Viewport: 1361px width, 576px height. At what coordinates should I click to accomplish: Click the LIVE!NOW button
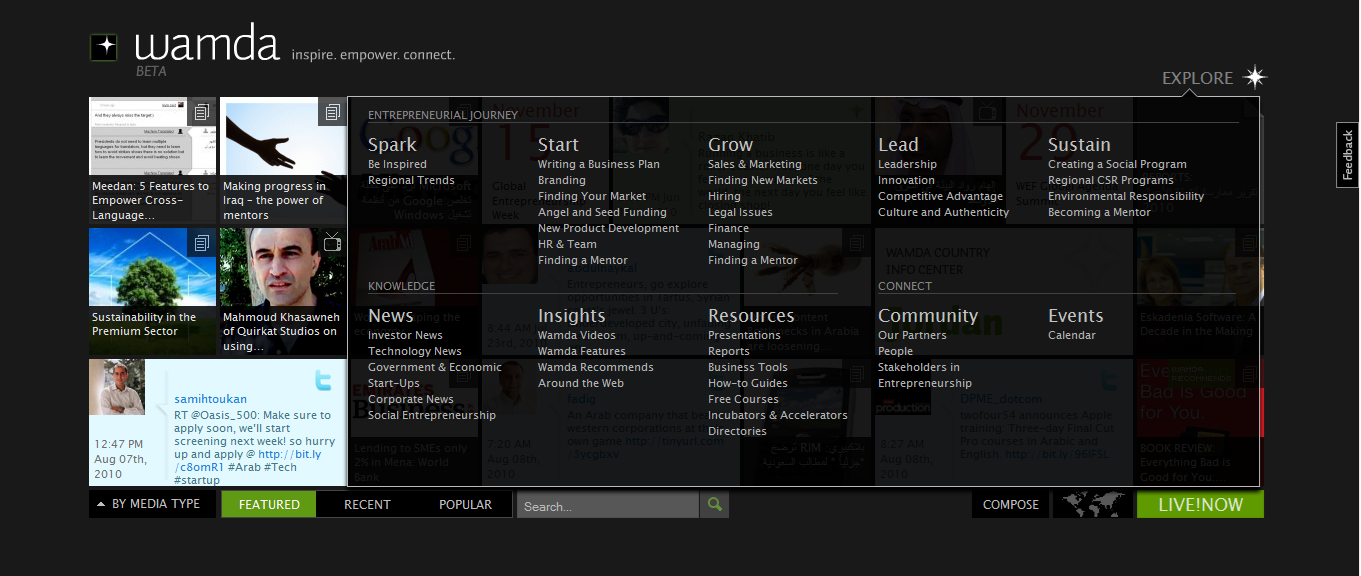tap(1200, 505)
